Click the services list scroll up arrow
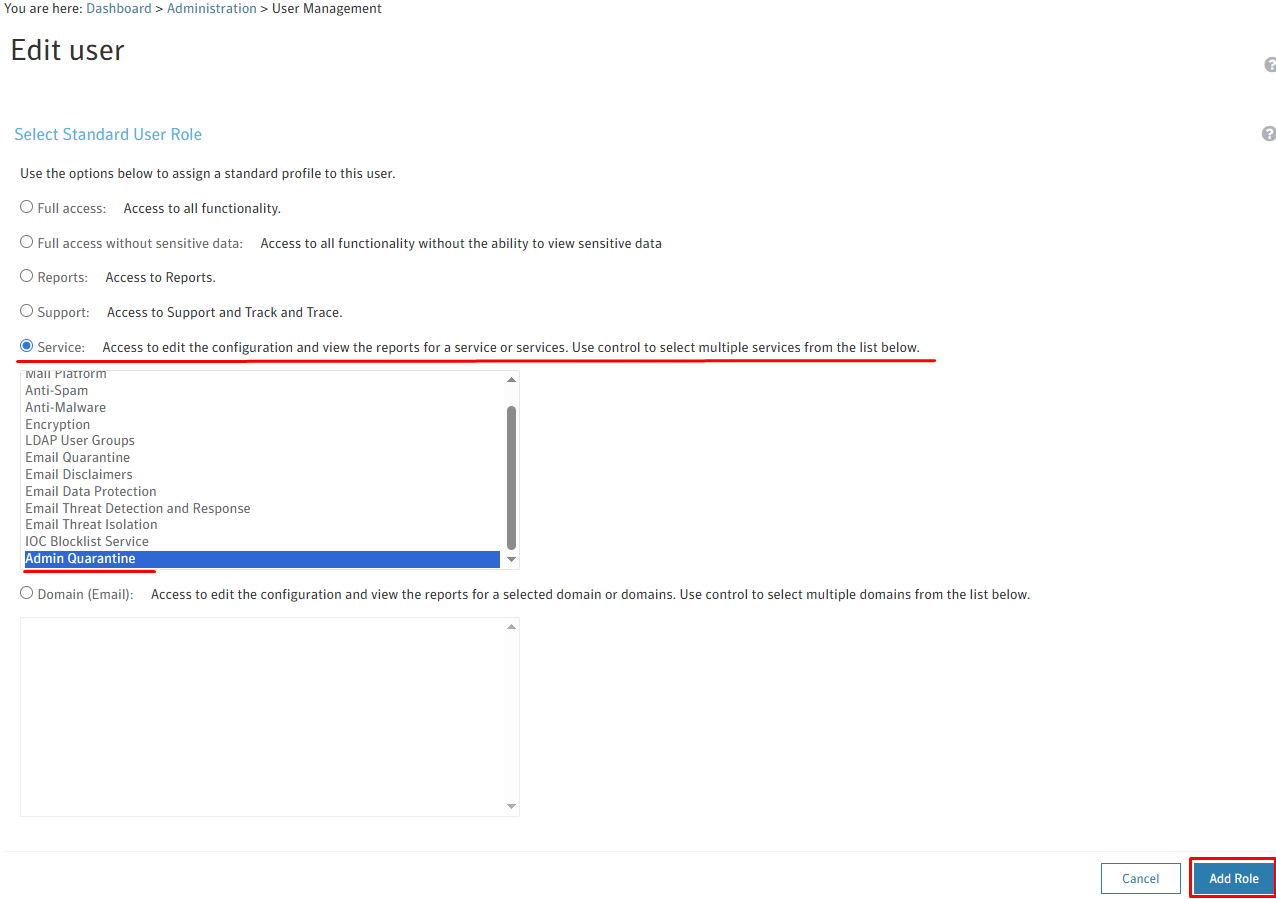Viewport: 1276px width, 899px height. pos(512,380)
